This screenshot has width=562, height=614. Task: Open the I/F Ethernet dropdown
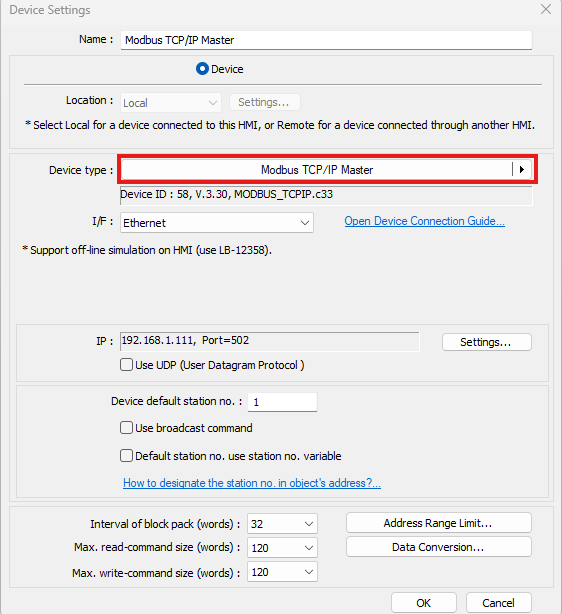[217, 223]
